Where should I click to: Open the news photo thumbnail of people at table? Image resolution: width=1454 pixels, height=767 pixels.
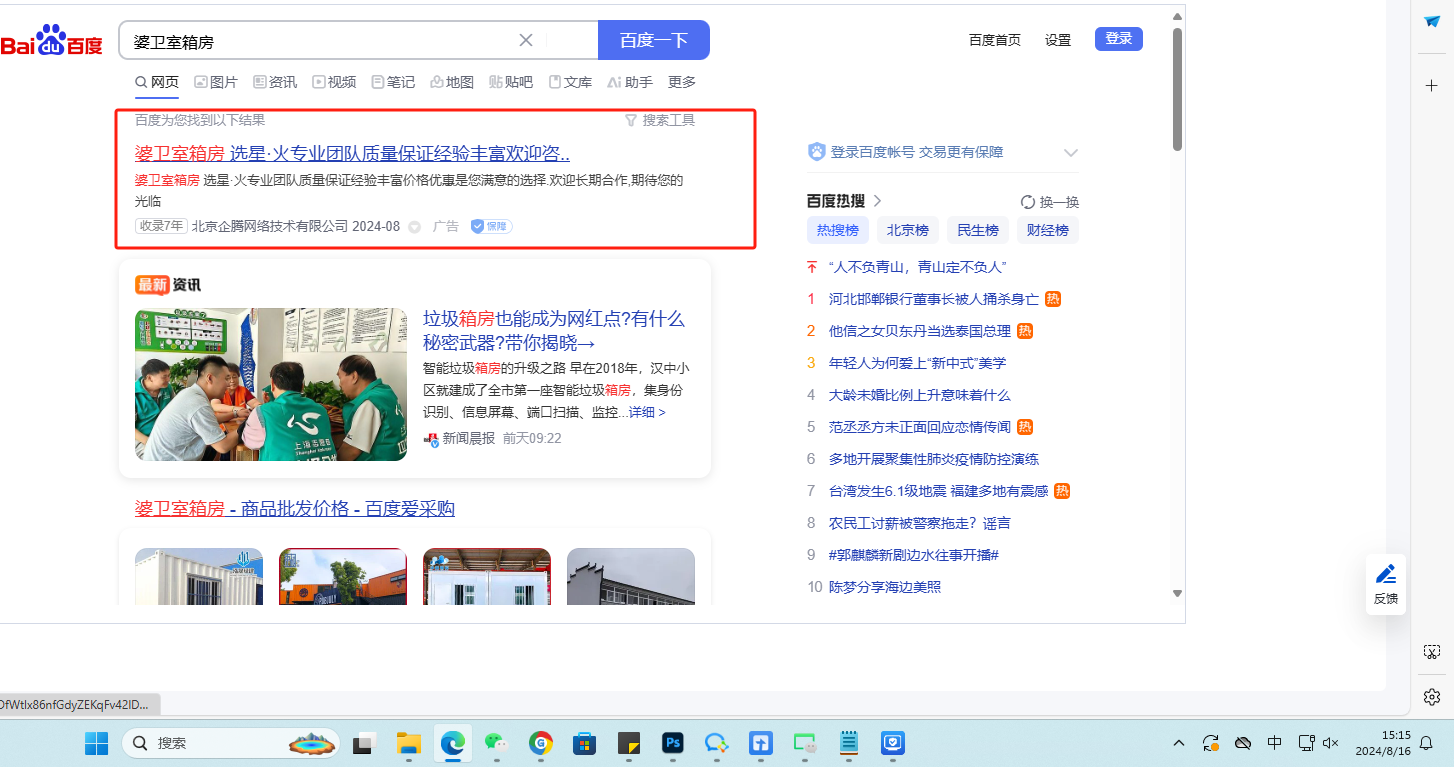tap(271, 384)
